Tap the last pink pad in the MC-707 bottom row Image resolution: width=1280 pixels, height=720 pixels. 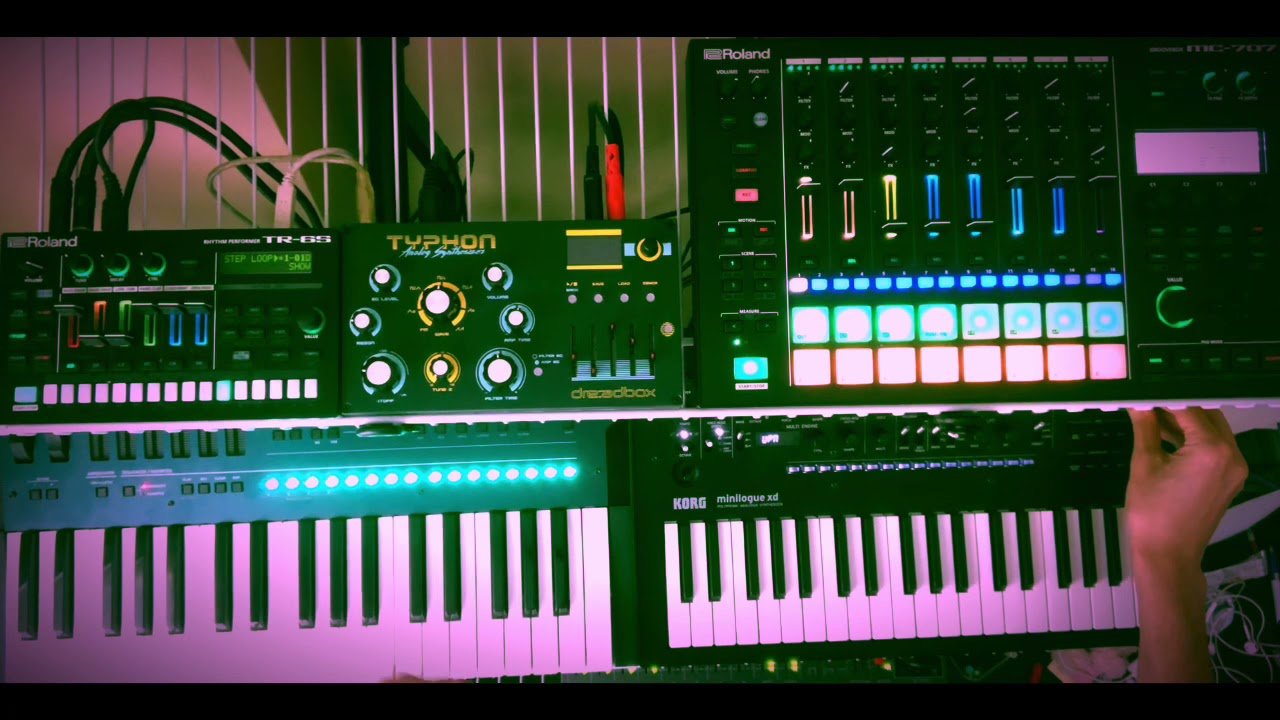point(1107,362)
